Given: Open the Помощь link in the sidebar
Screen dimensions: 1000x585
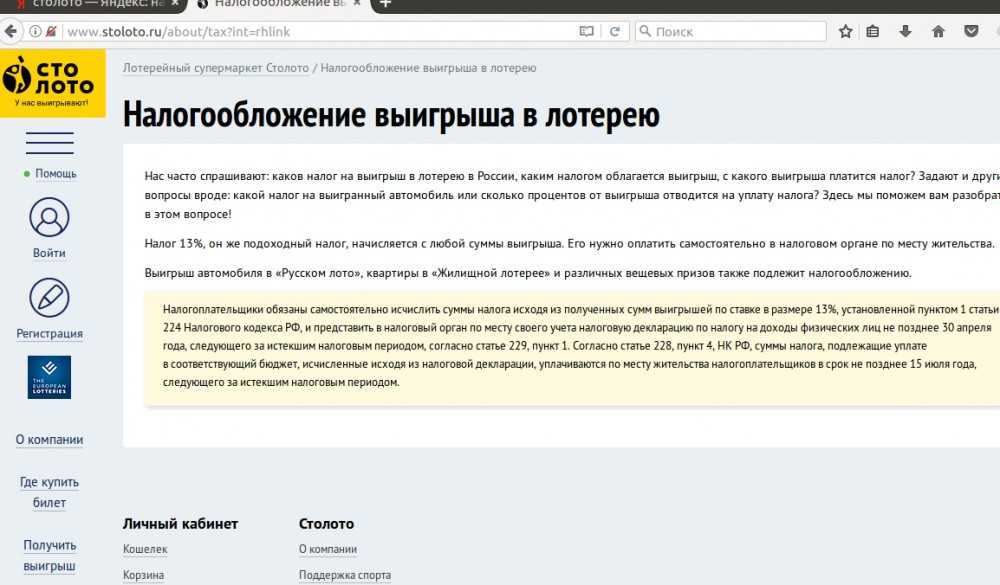Looking at the screenshot, I should [55, 174].
